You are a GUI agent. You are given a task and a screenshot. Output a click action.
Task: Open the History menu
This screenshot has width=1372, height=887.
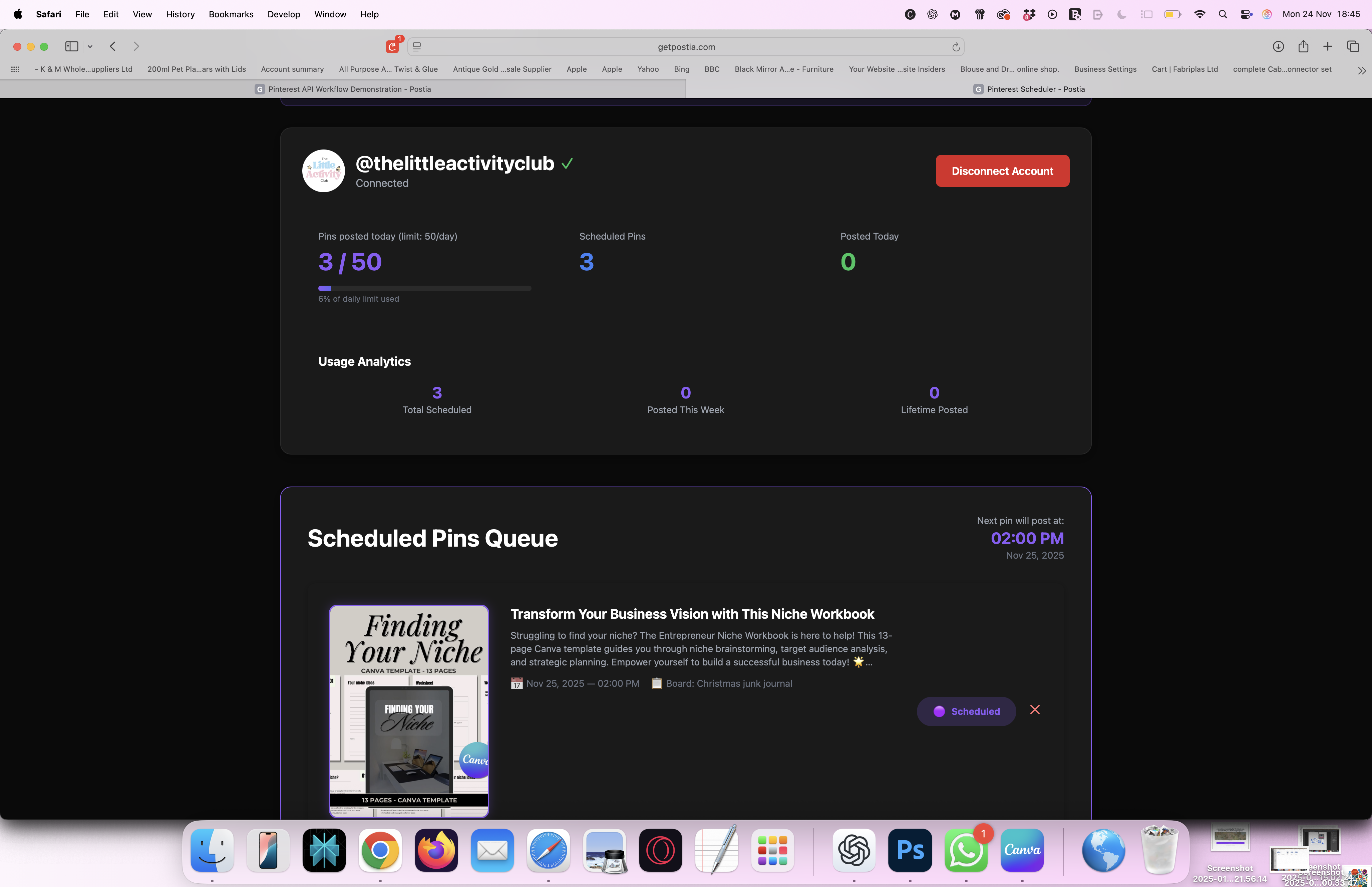pyautogui.click(x=180, y=14)
